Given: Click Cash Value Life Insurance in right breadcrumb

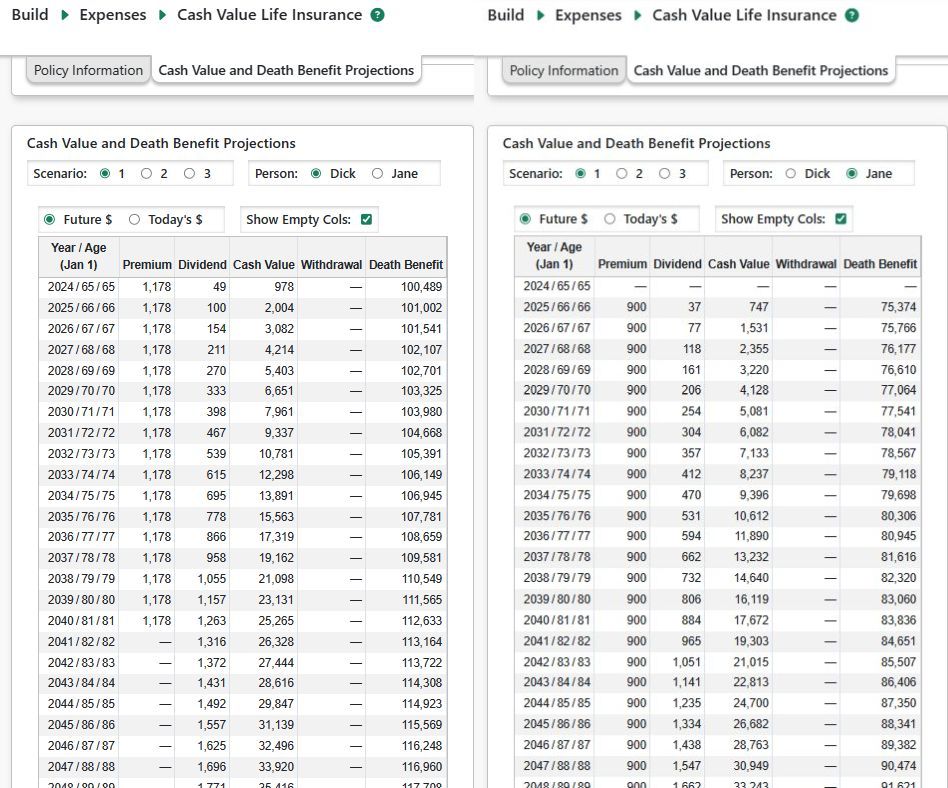Looking at the screenshot, I should click(744, 15).
